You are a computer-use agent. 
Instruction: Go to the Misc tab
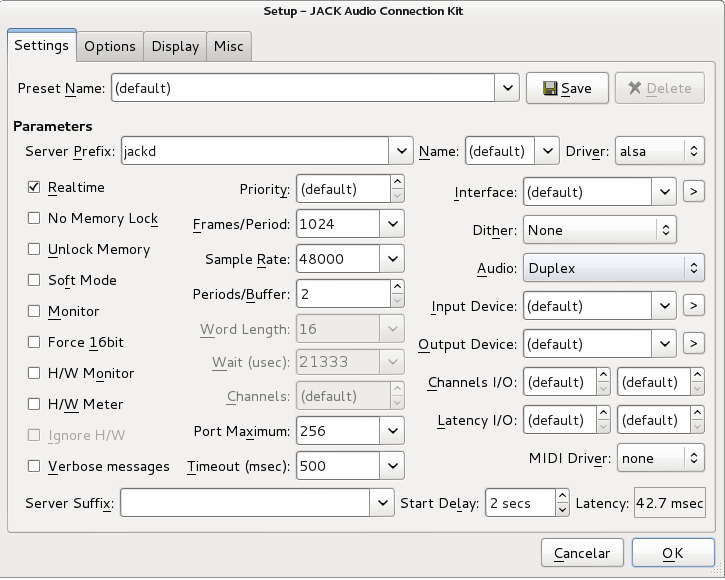click(x=229, y=46)
